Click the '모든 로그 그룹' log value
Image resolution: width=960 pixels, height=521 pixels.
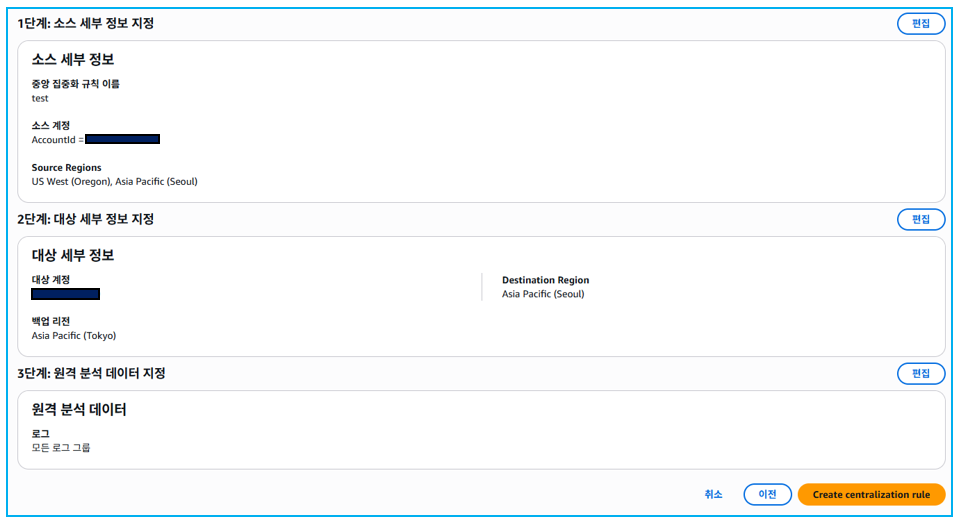point(61,447)
